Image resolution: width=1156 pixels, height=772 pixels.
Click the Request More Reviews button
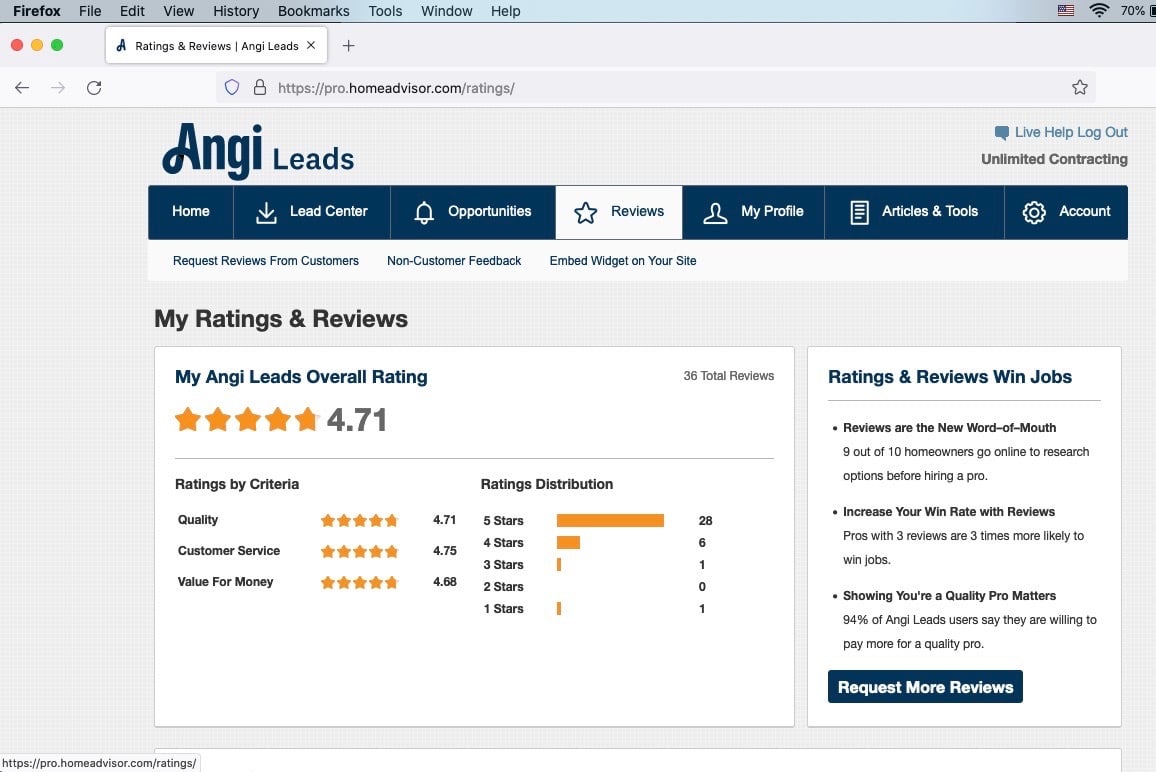(x=925, y=686)
